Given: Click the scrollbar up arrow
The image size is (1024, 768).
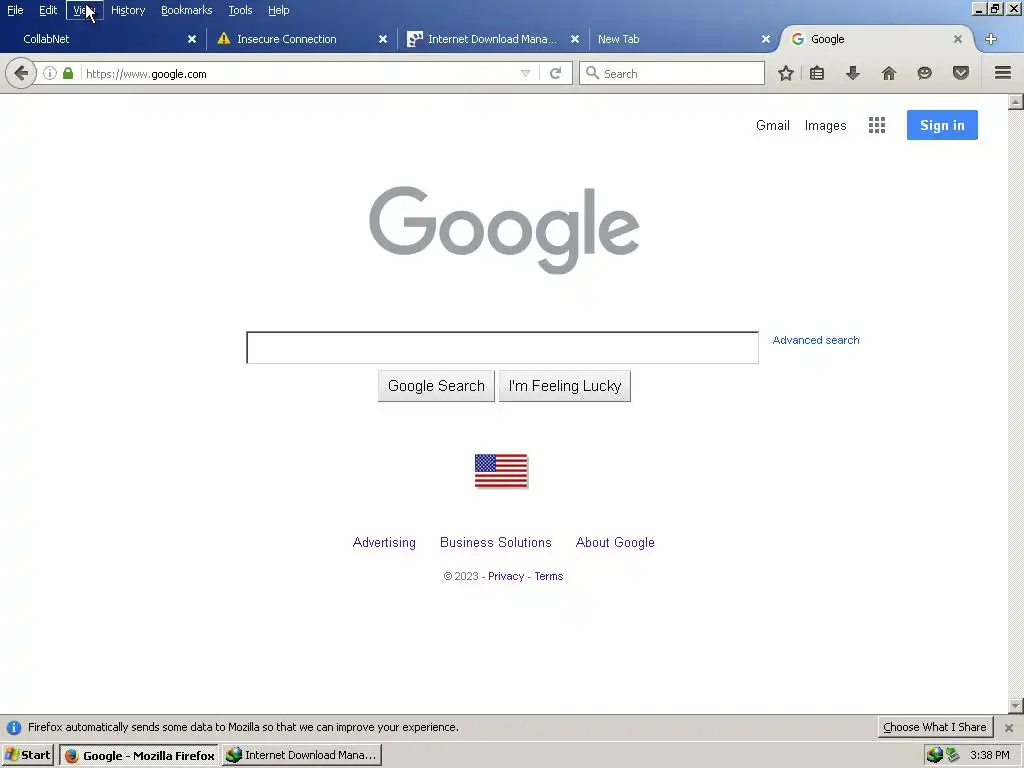Looking at the screenshot, I should pos(1016,102).
